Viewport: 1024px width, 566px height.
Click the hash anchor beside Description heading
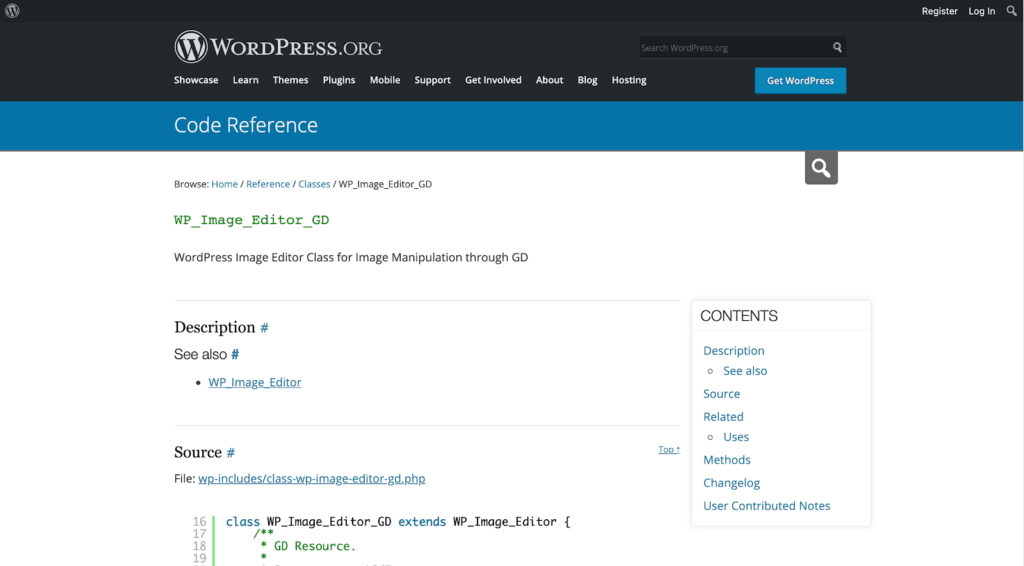(264, 328)
